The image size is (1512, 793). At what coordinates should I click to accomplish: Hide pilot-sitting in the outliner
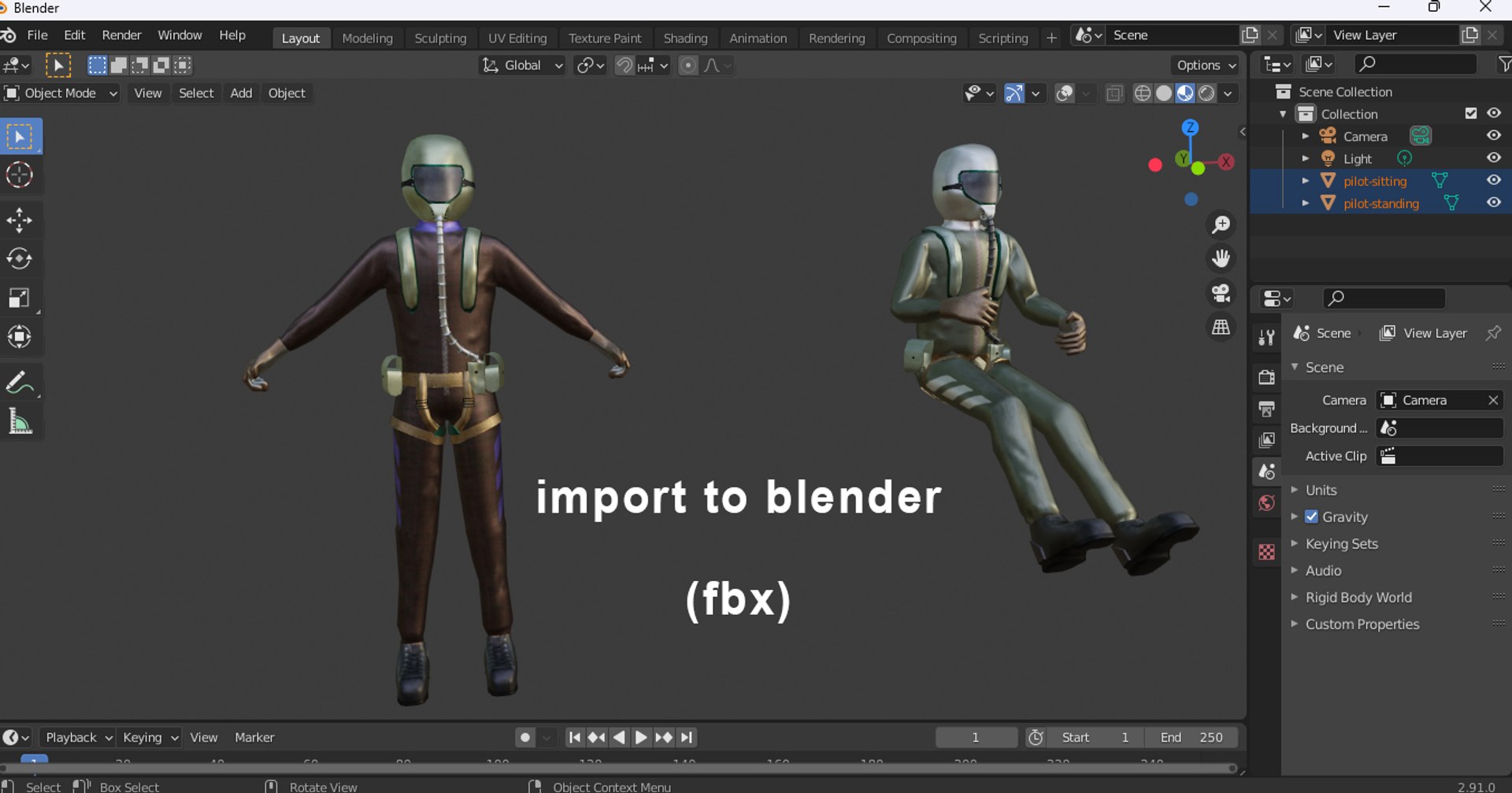[1493, 180]
